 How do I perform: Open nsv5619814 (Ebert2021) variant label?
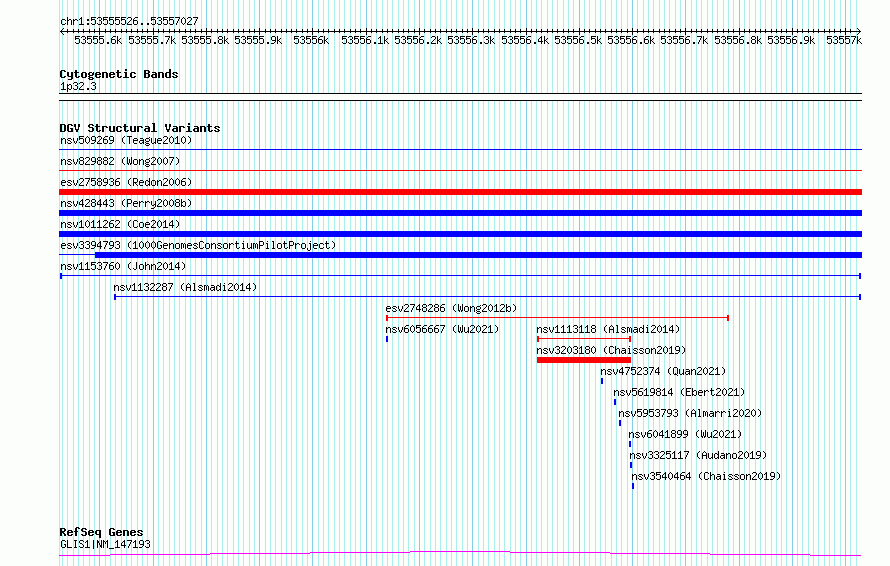click(x=679, y=392)
